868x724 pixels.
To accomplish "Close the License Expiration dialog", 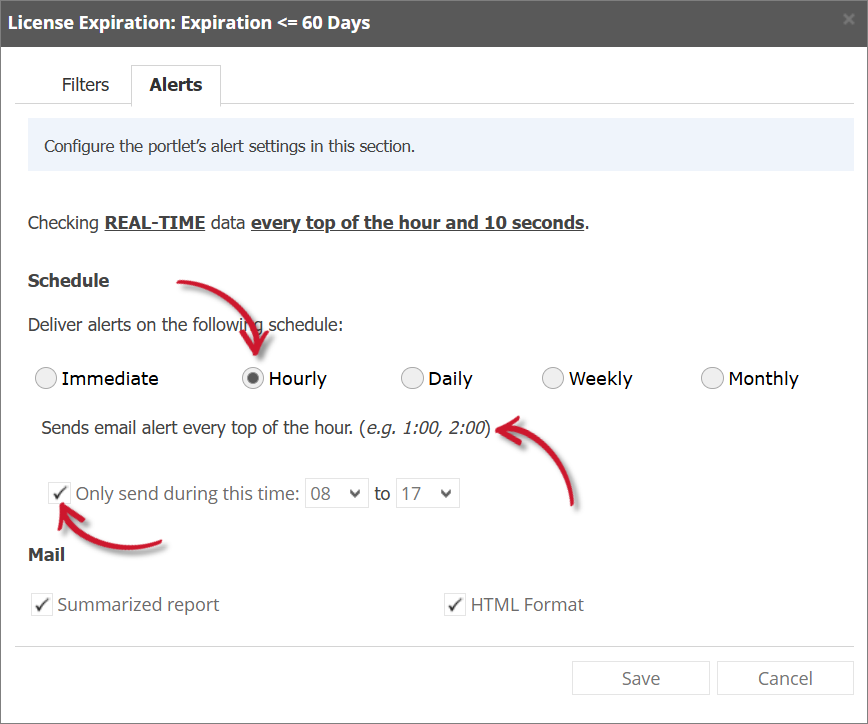I will pyautogui.click(x=849, y=19).
